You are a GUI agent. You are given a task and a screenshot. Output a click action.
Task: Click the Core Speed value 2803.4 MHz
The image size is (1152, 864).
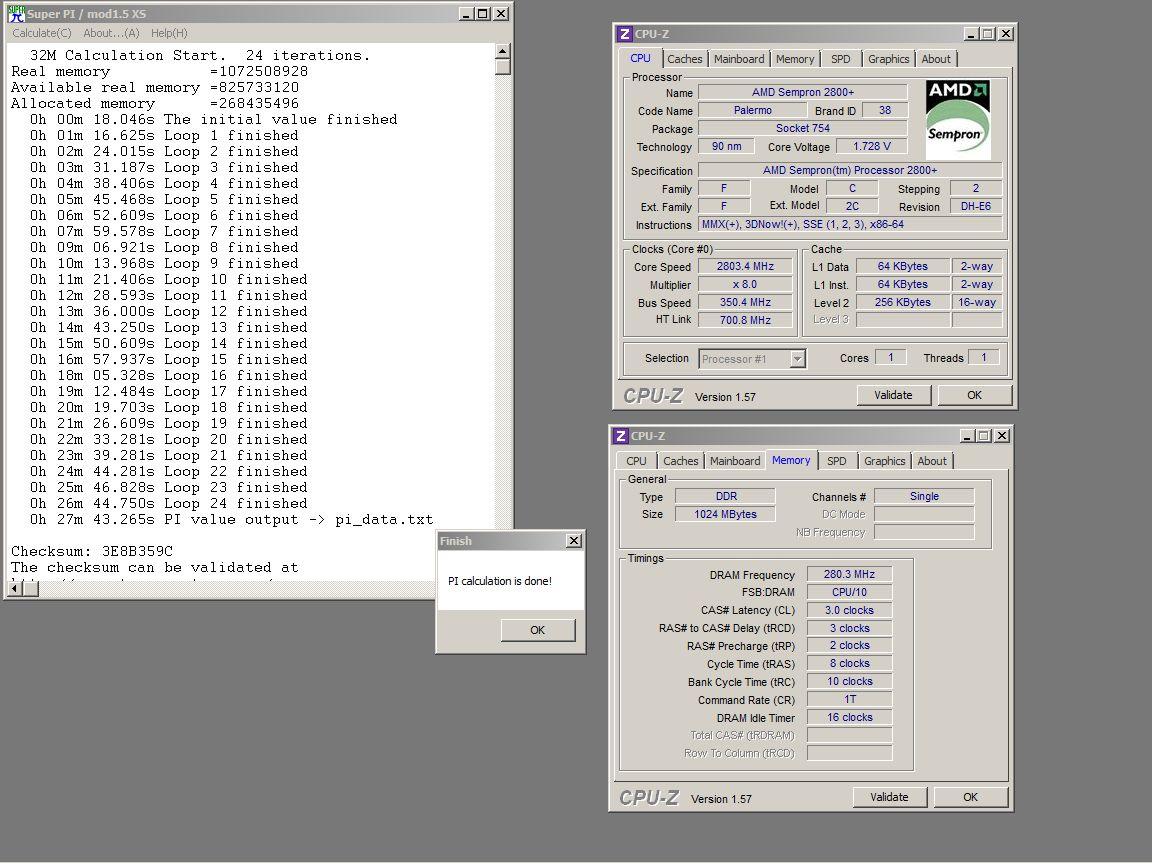point(745,266)
